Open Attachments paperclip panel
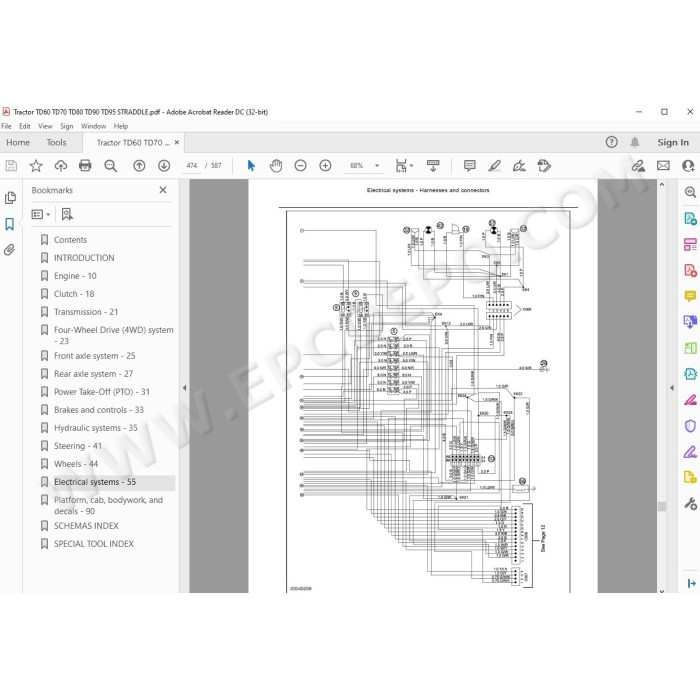The image size is (700, 700). [x=10, y=250]
